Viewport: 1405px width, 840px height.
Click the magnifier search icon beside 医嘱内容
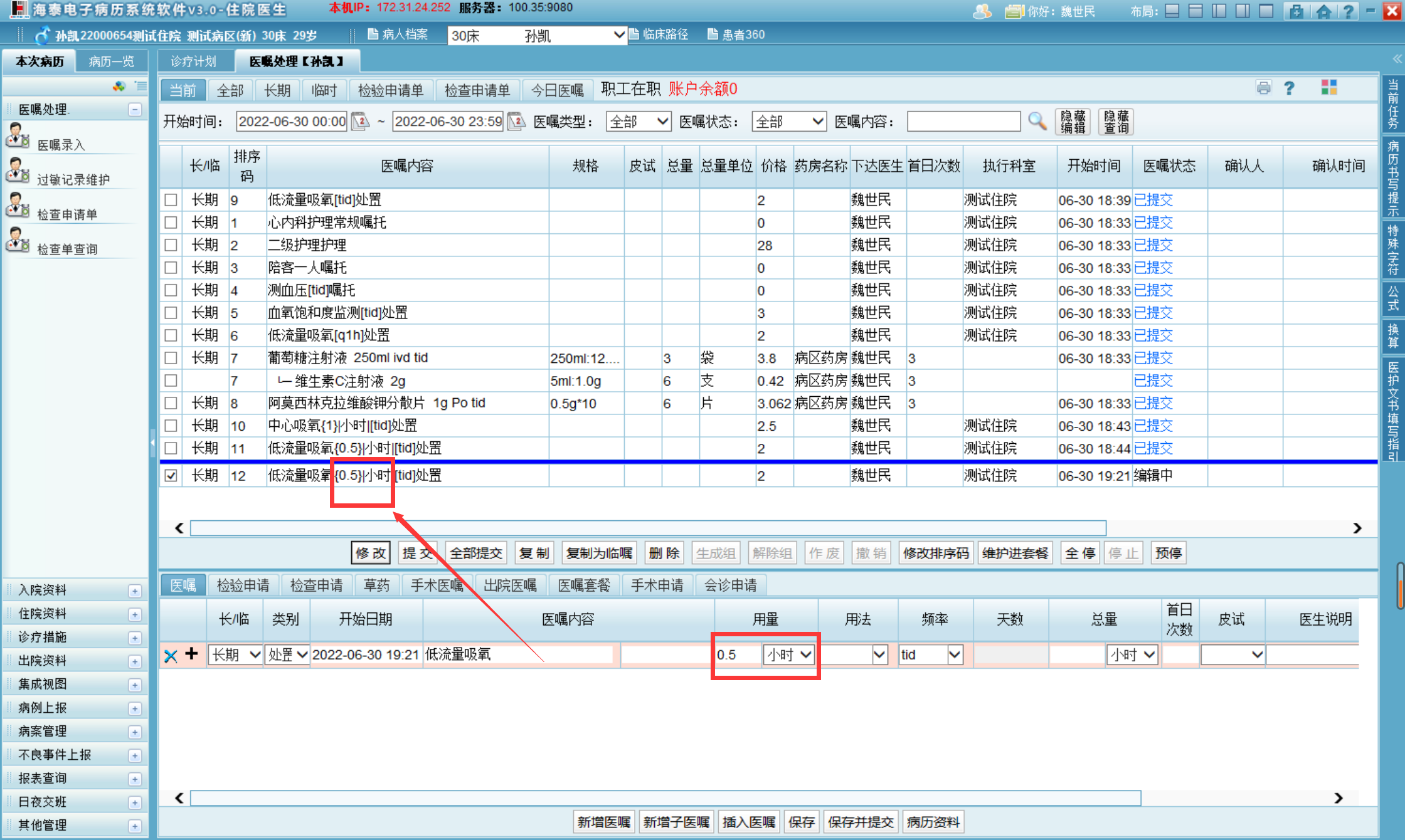tap(1037, 121)
